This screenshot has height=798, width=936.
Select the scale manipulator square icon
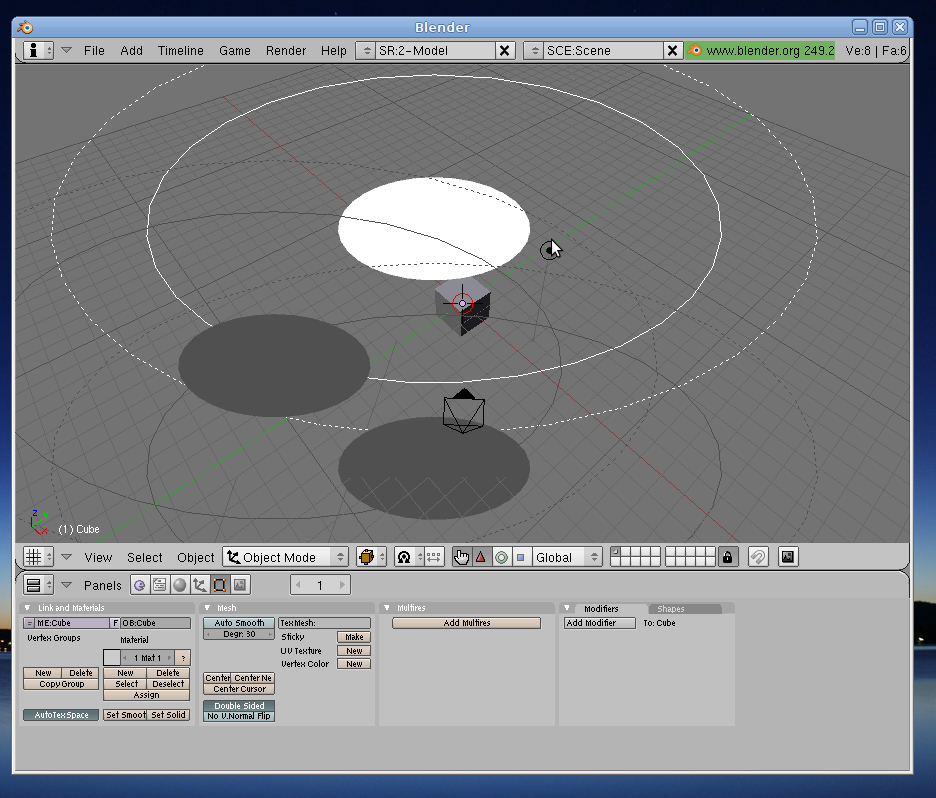click(520, 557)
